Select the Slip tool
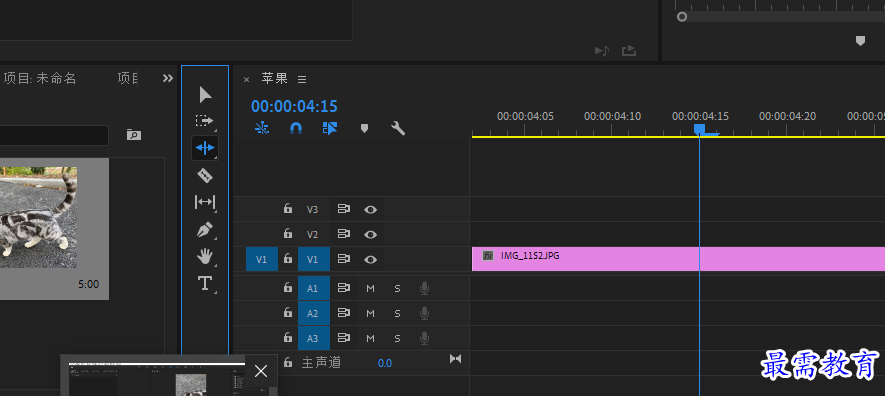The width and height of the screenshot is (885, 396). point(205,202)
